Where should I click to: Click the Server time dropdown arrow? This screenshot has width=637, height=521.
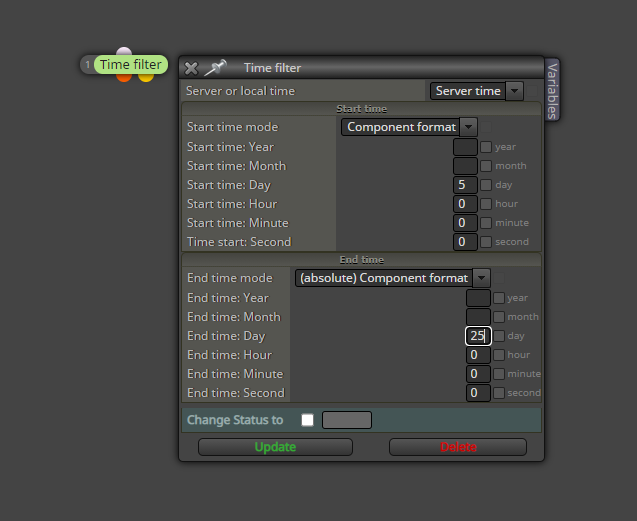[514, 91]
